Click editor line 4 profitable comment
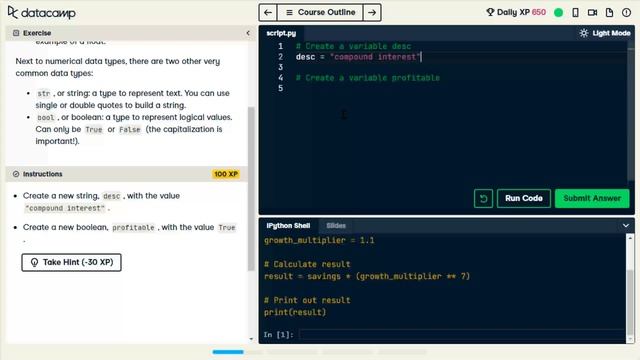This screenshot has height=360, width=640. click(x=368, y=78)
